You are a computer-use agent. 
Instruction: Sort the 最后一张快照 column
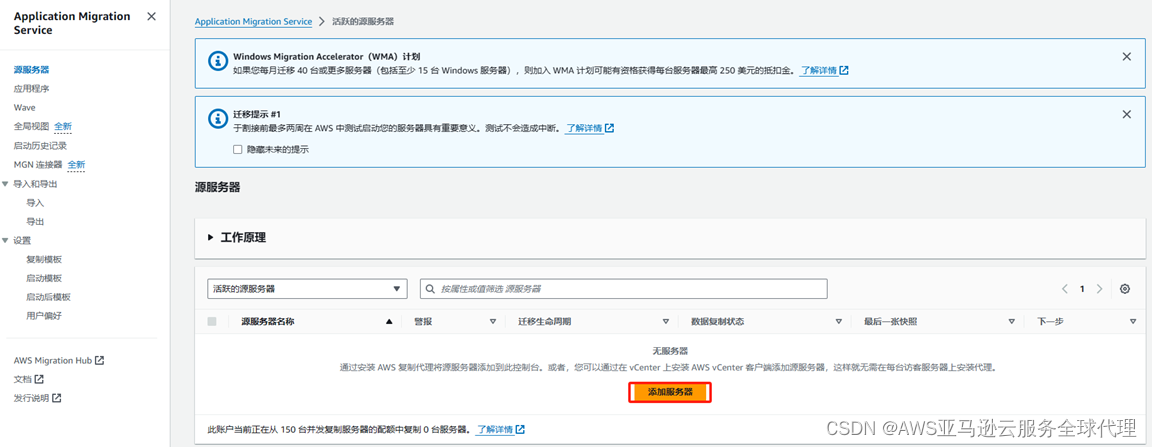pyautogui.click(x=1012, y=322)
